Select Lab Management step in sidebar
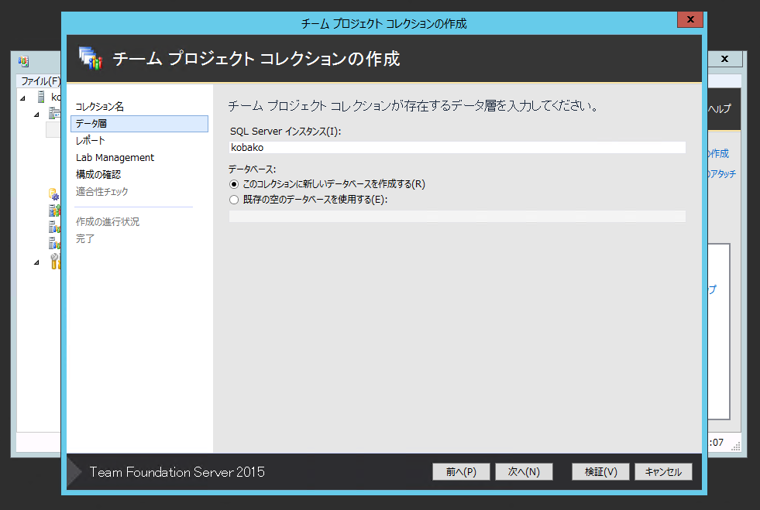The height and width of the screenshot is (510, 760). tap(115, 158)
